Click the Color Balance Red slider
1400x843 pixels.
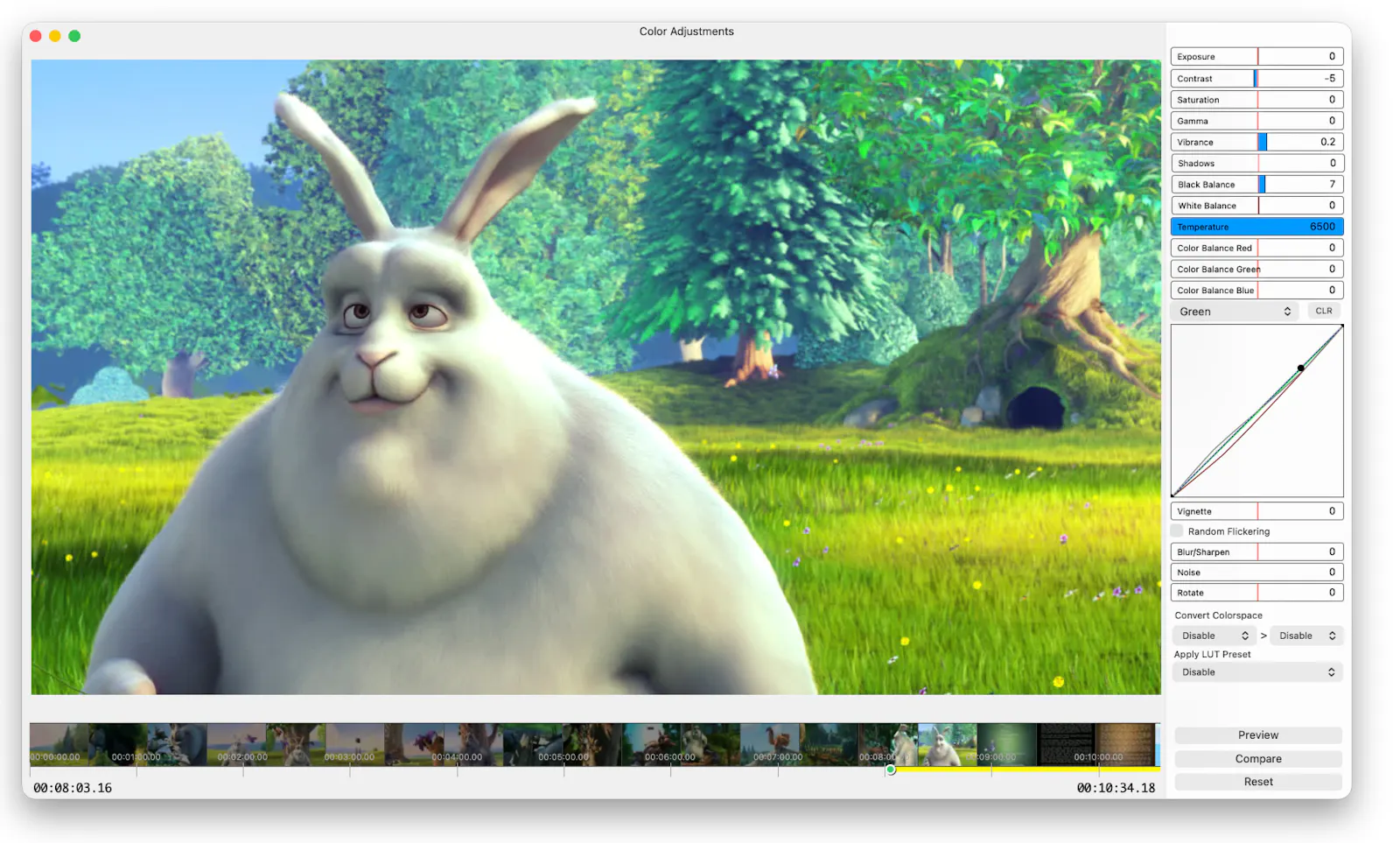1256,248
